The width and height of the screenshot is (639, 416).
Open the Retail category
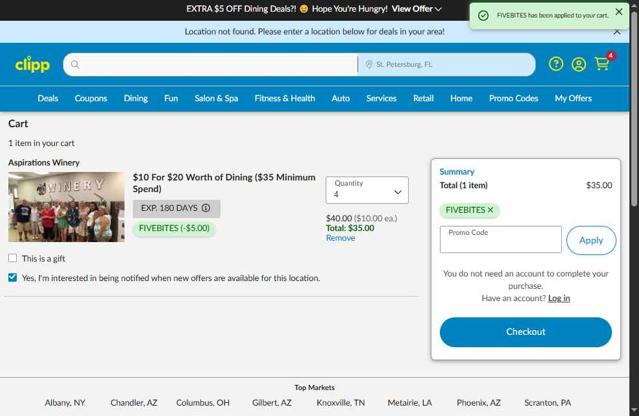(x=423, y=98)
